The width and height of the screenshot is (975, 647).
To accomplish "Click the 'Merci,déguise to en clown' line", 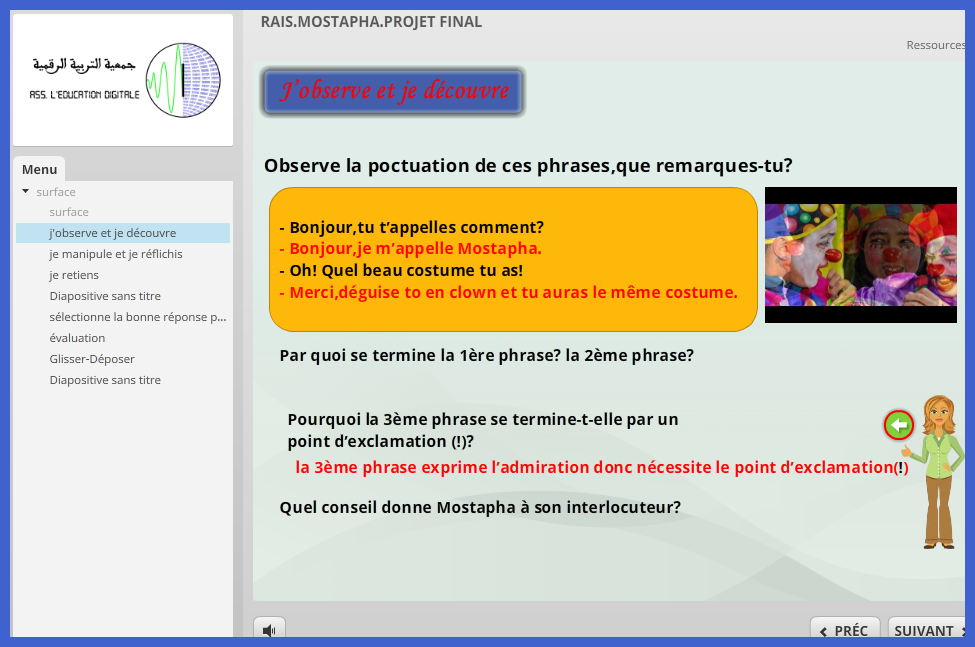I will click(508, 292).
